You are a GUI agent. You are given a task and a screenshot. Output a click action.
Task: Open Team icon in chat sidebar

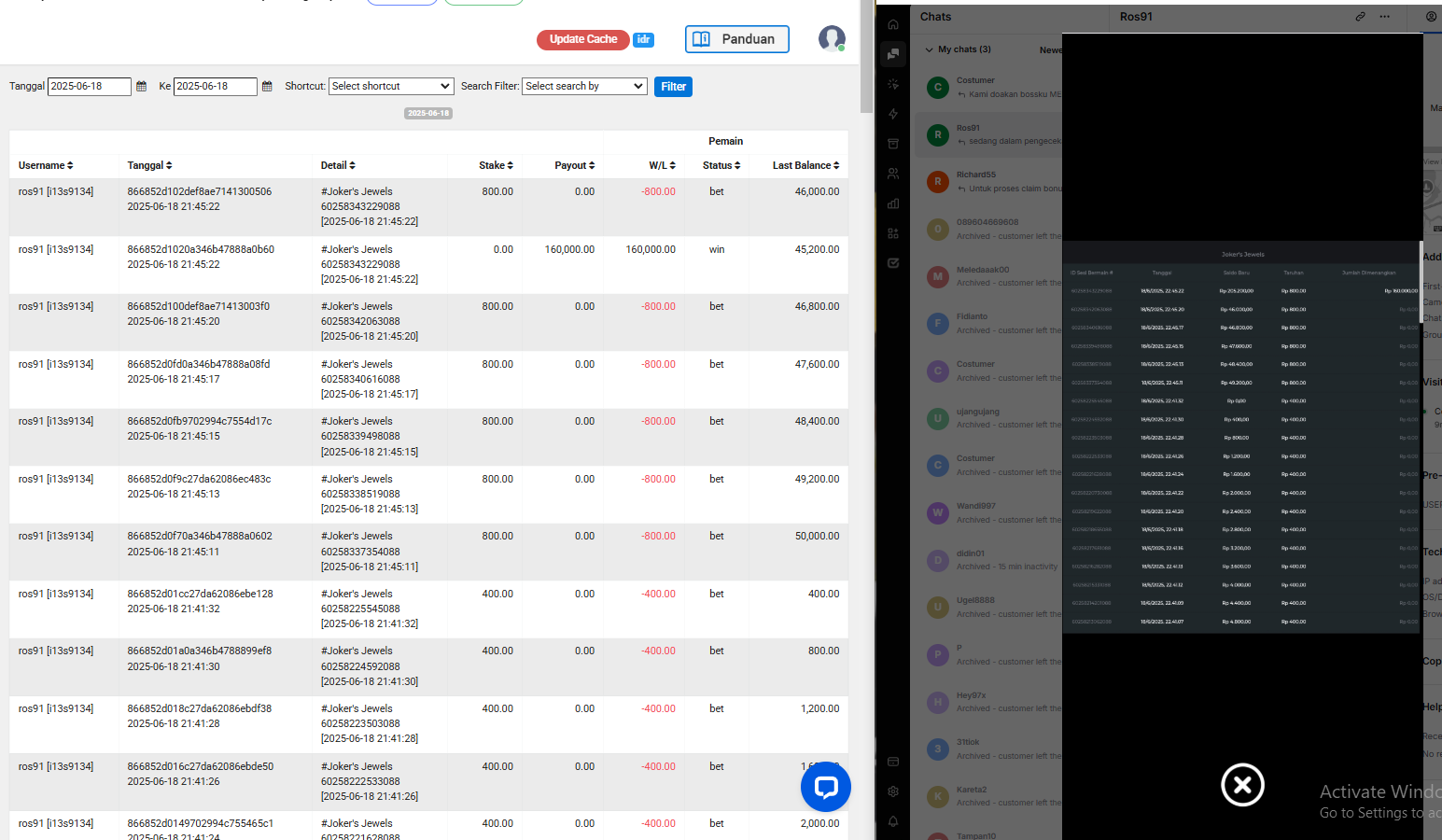coord(893,174)
